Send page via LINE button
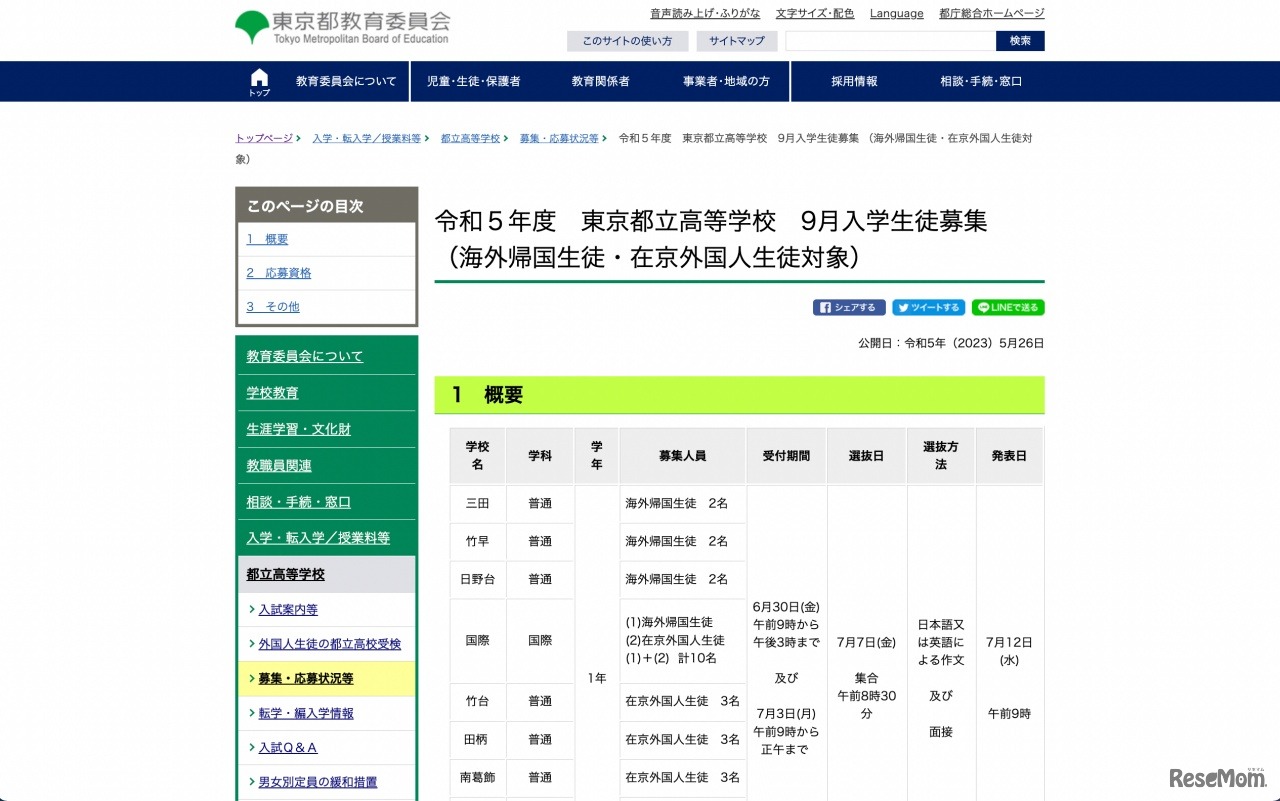1280x801 pixels. [x=1008, y=308]
